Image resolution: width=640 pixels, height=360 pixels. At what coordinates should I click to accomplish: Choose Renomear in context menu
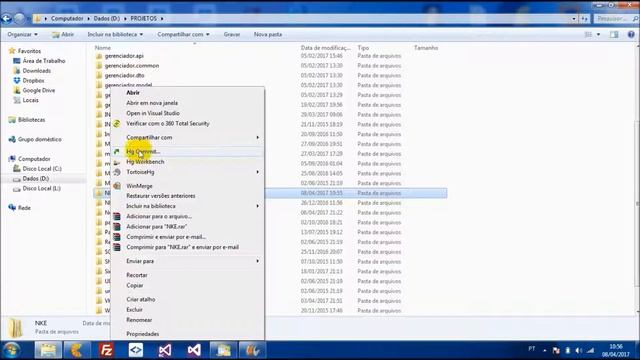pos(139,320)
